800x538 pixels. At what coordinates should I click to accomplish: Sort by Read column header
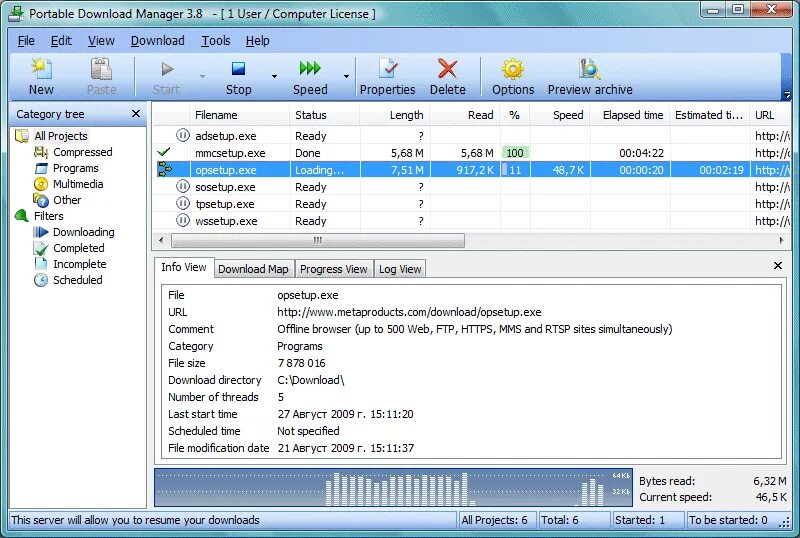point(465,115)
